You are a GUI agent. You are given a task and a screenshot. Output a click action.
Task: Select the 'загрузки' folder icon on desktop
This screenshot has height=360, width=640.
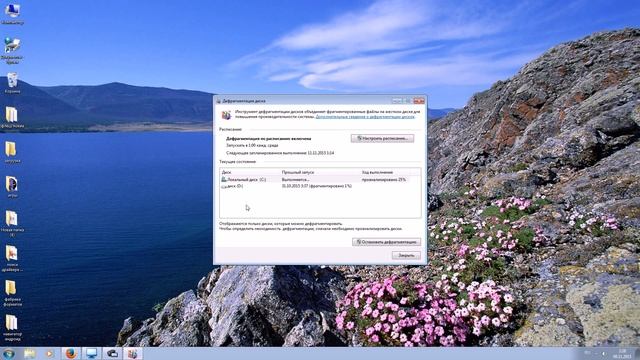tap(11, 152)
